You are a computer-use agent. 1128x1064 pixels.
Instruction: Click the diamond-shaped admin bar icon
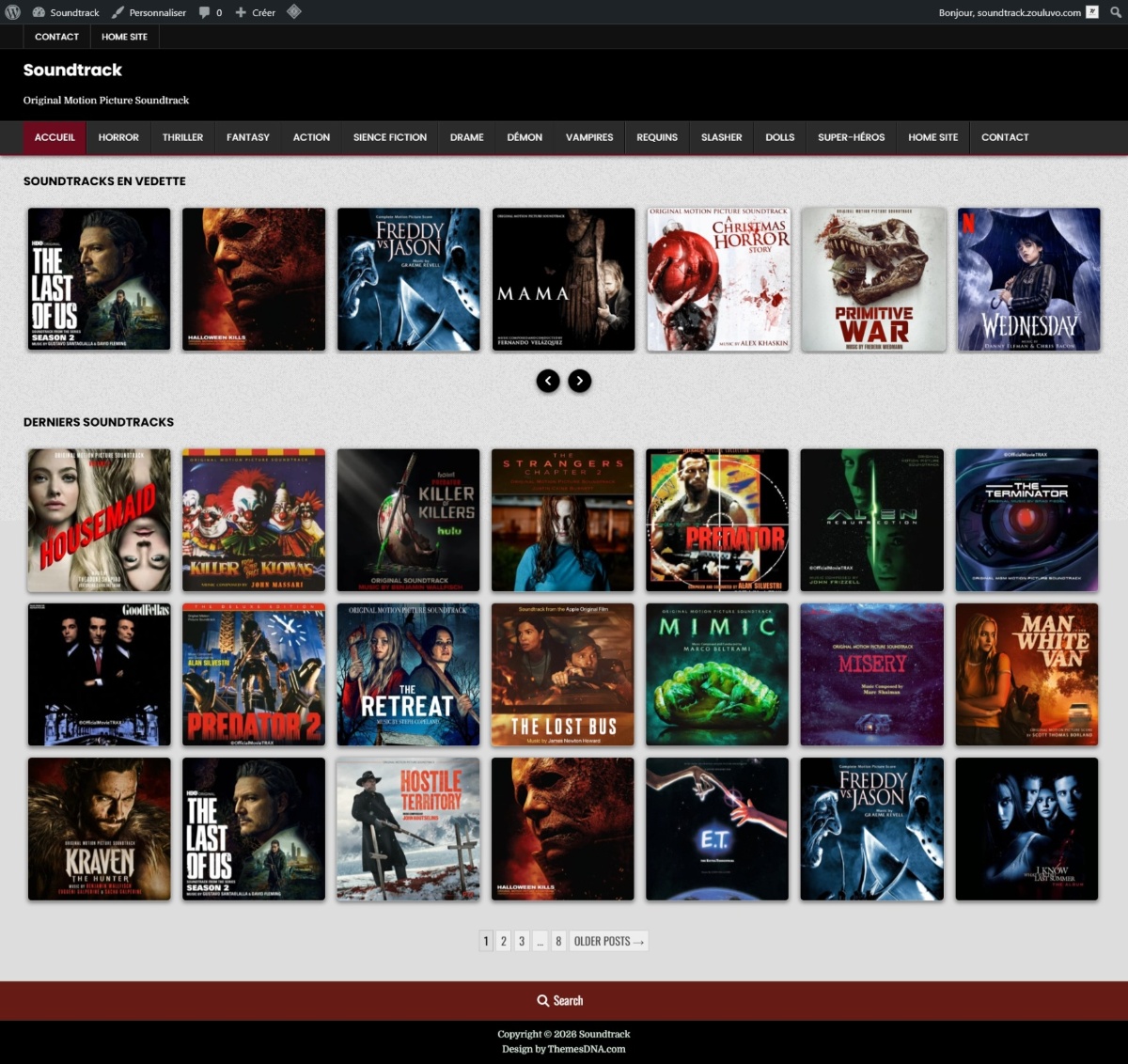pos(294,12)
